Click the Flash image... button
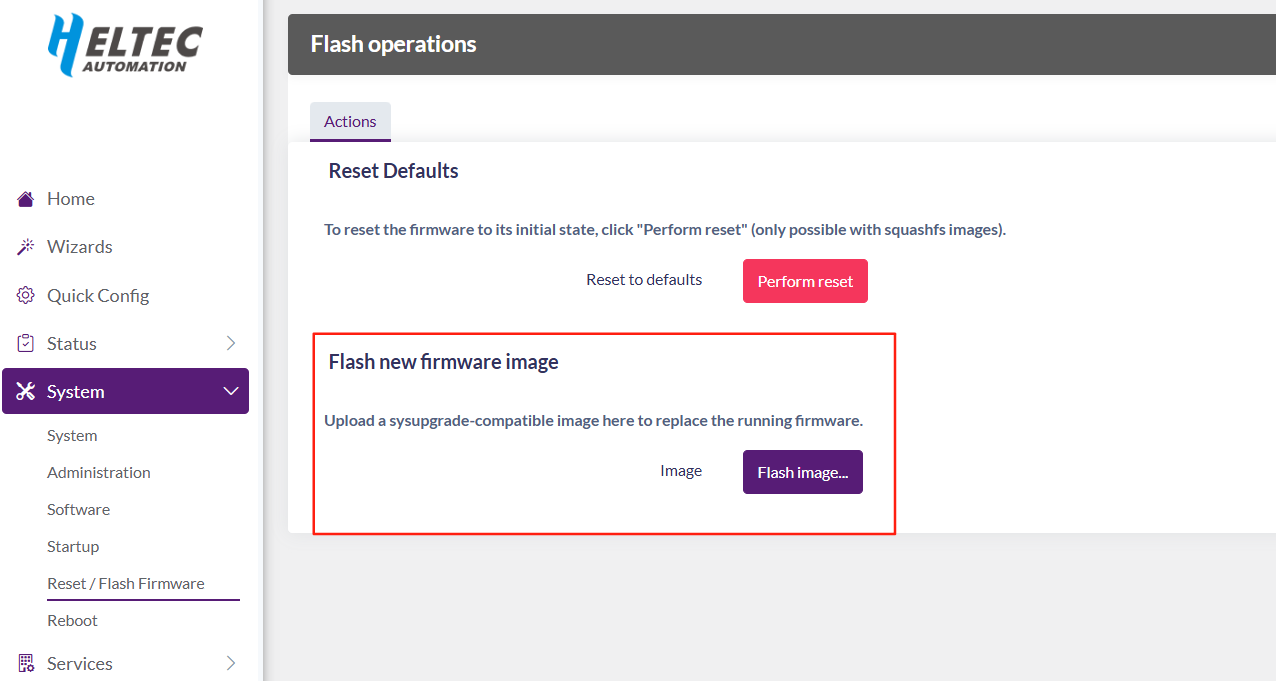 803,472
